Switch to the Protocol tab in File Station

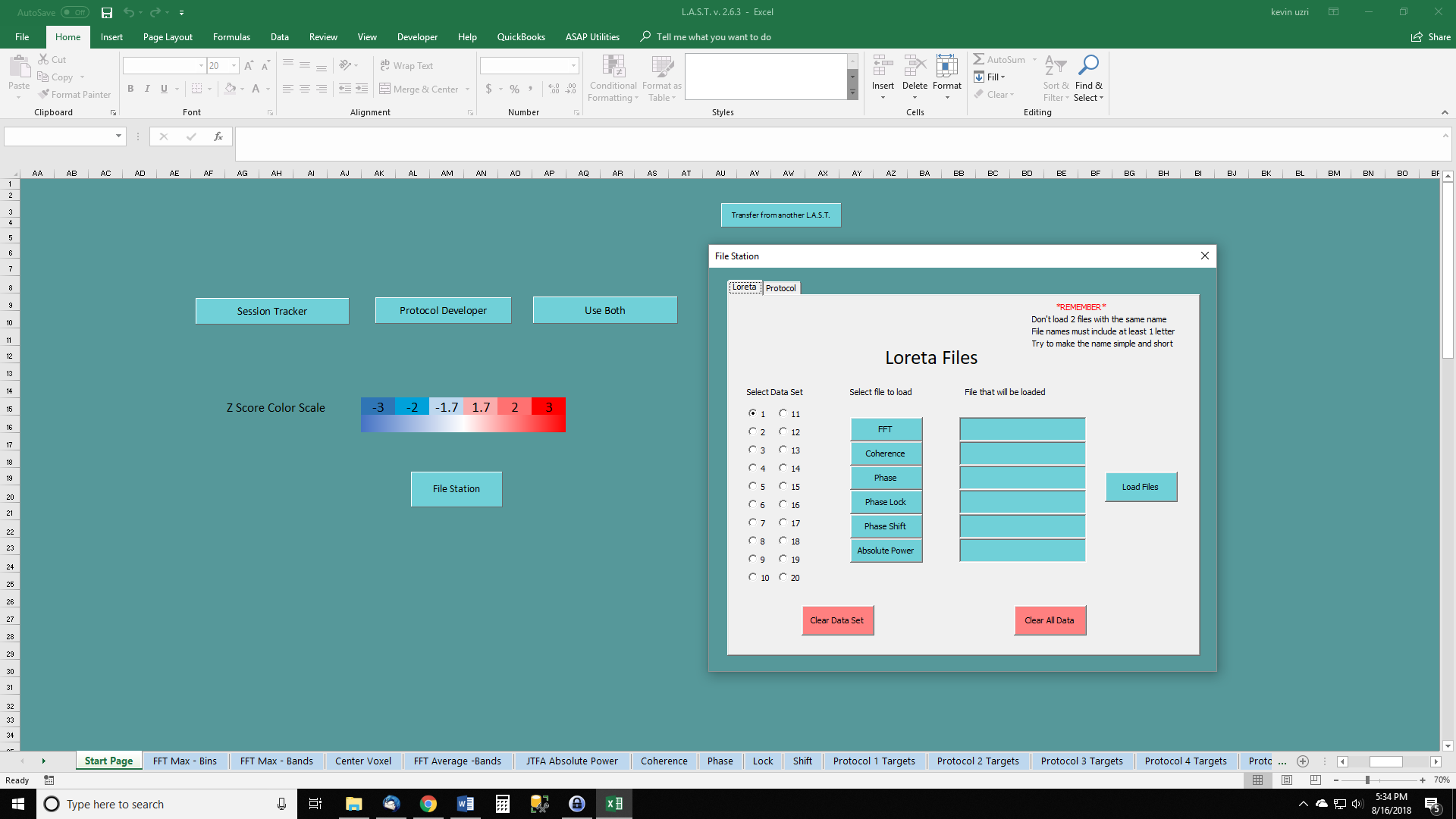(x=780, y=288)
